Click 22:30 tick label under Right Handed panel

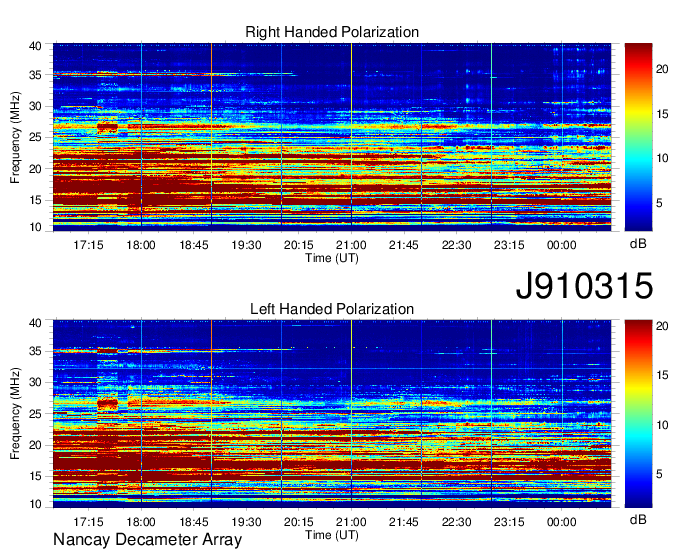(457, 245)
